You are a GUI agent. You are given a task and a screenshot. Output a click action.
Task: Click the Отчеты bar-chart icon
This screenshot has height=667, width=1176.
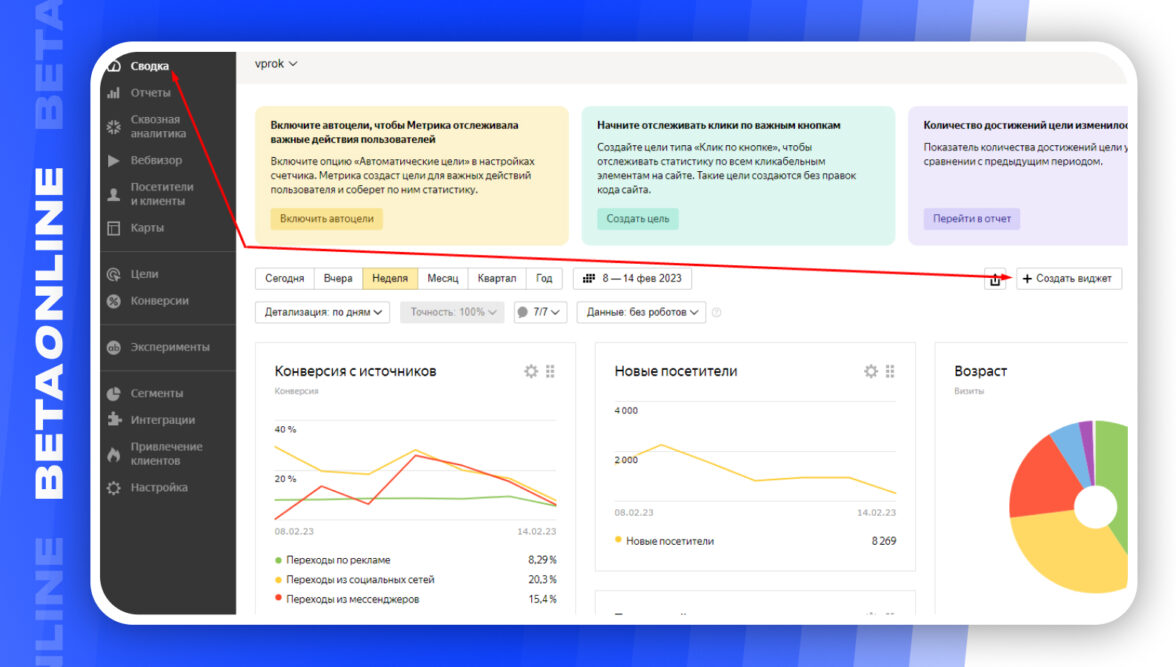(x=113, y=93)
